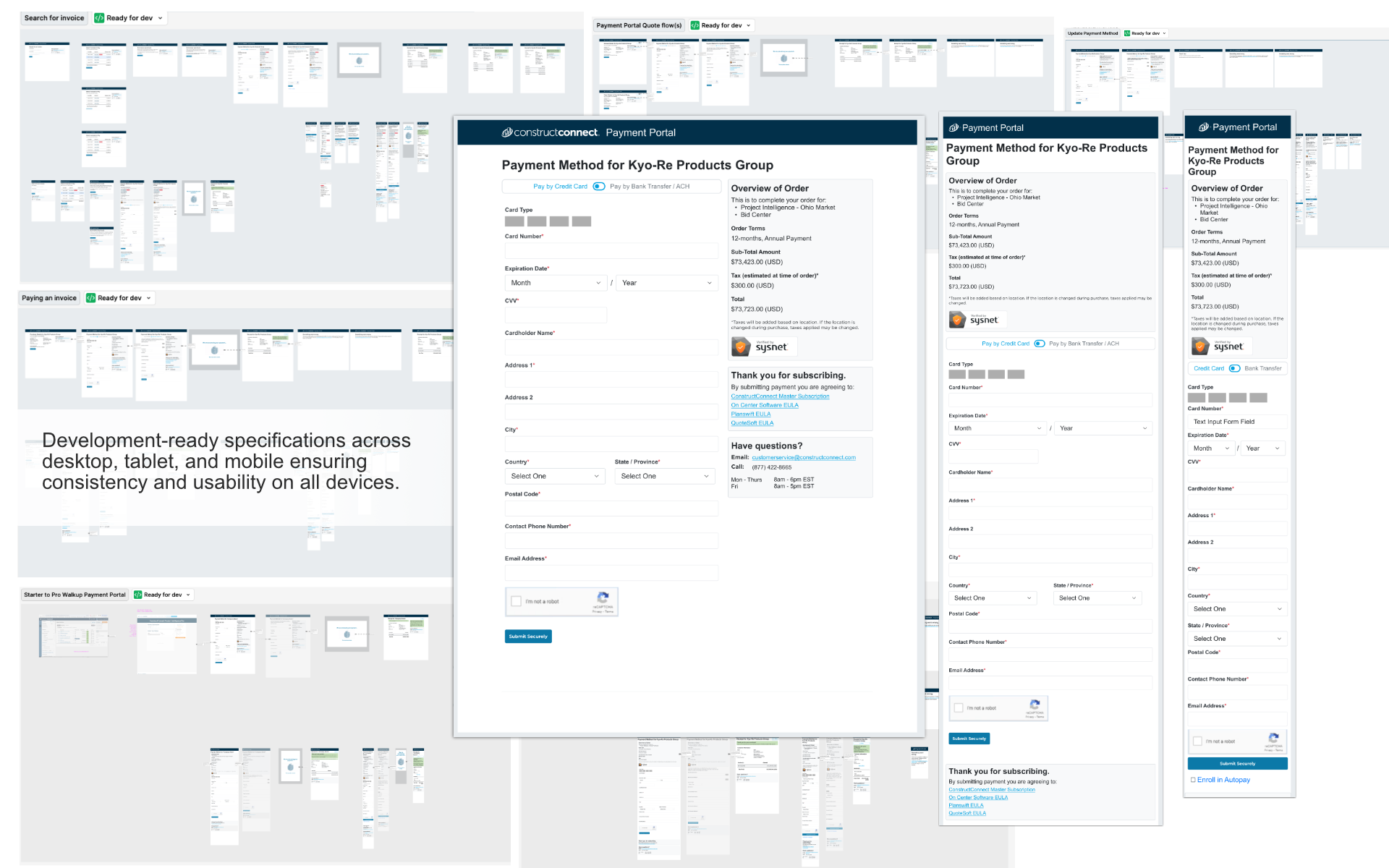Click the Submit Securely button
1389x868 pixels.
pos(528,636)
